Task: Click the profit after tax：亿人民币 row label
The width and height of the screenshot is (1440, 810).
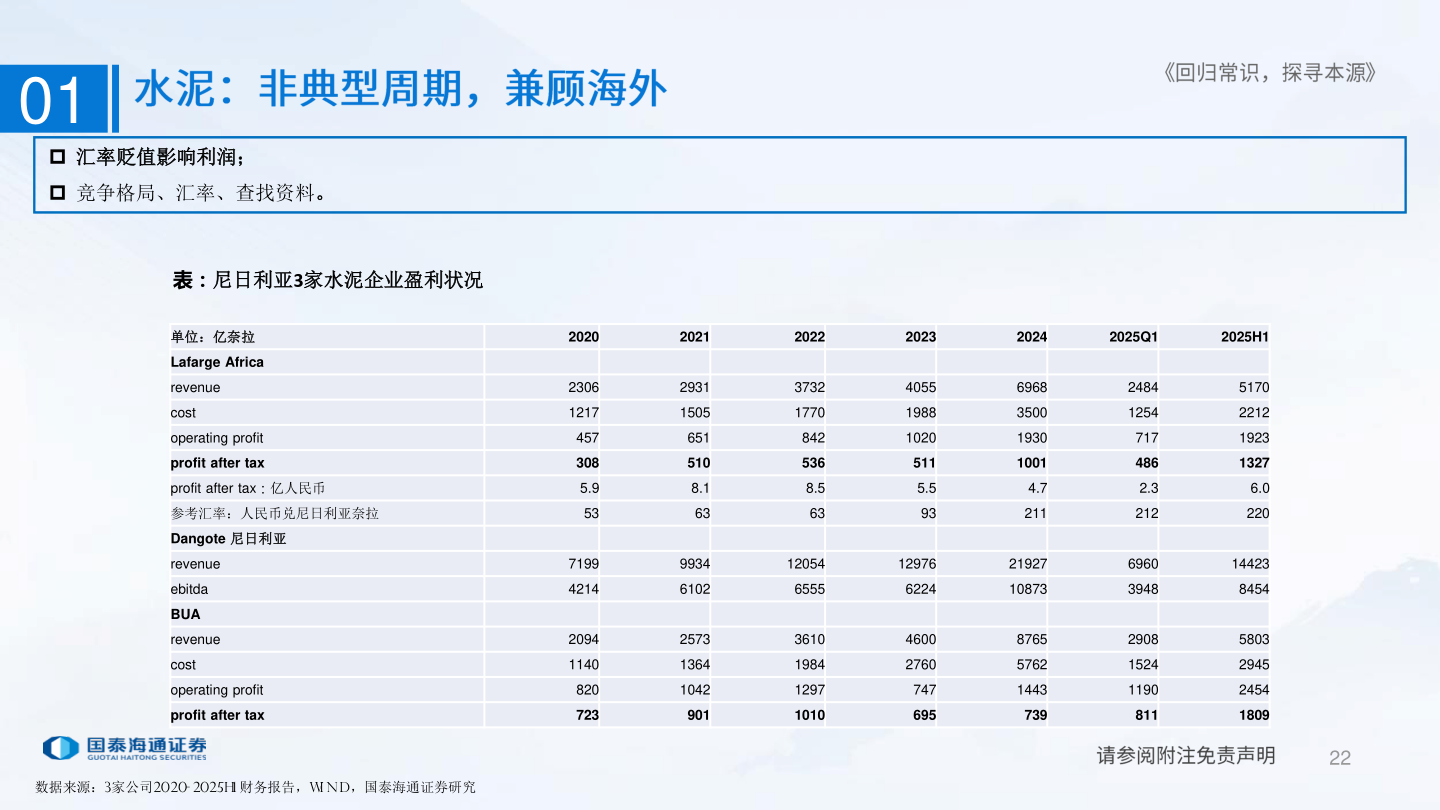Action: 247,488
